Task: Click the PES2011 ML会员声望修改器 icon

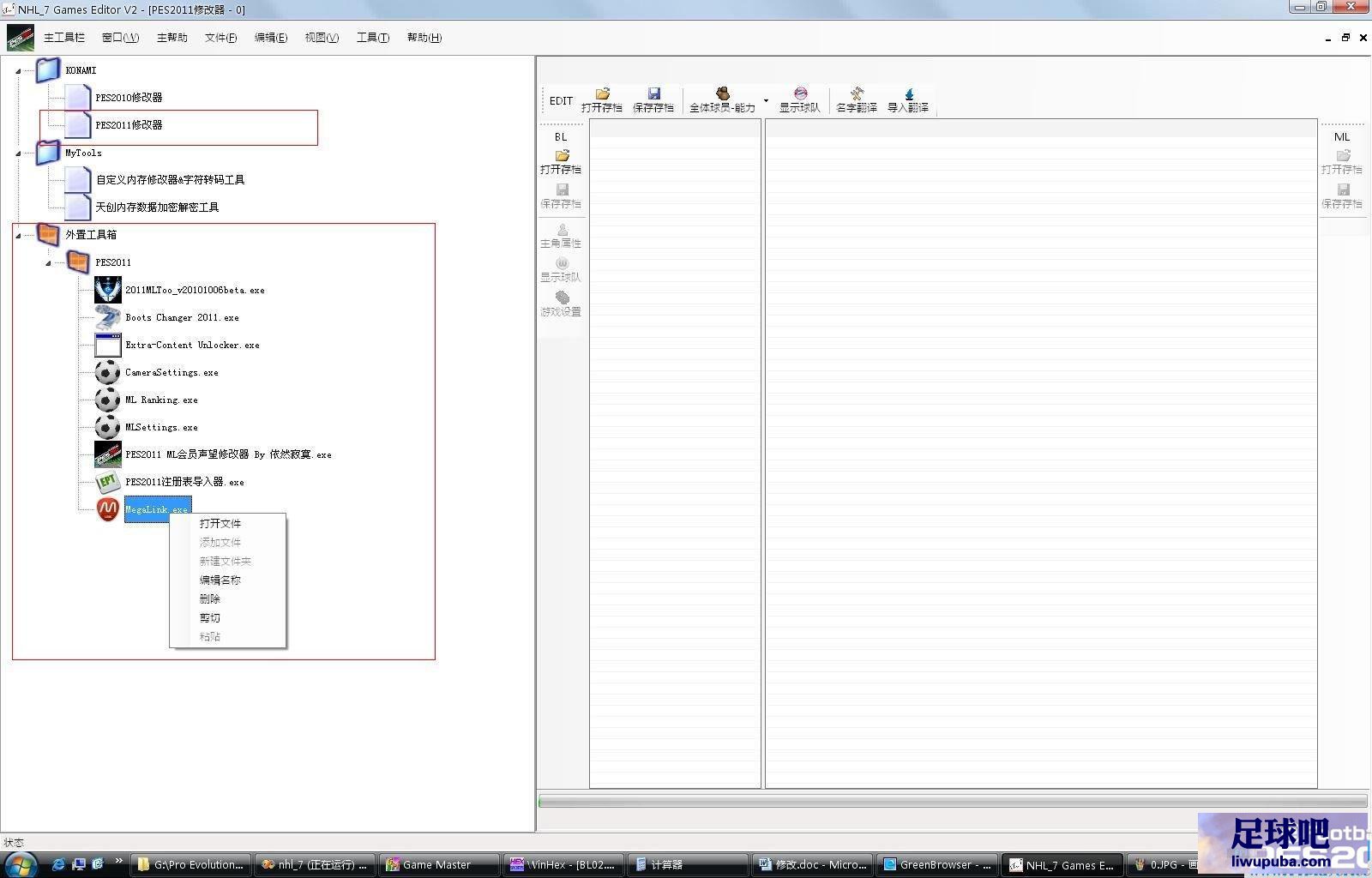Action: [108, 454]
